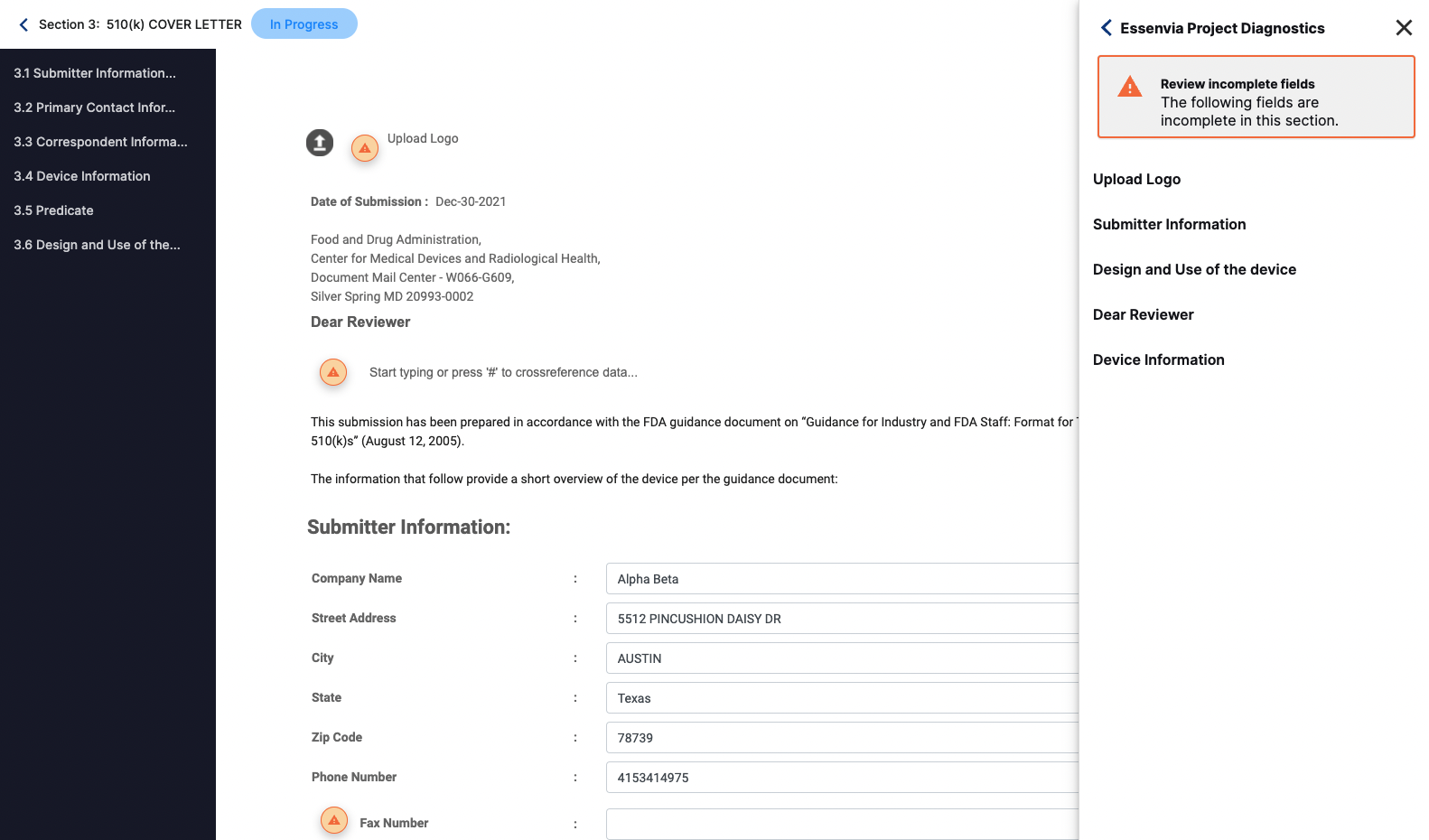Viewport: 1429px width, 840px height.
Task: Select the Device Information diagnostic item
Action: (1158, 359)
